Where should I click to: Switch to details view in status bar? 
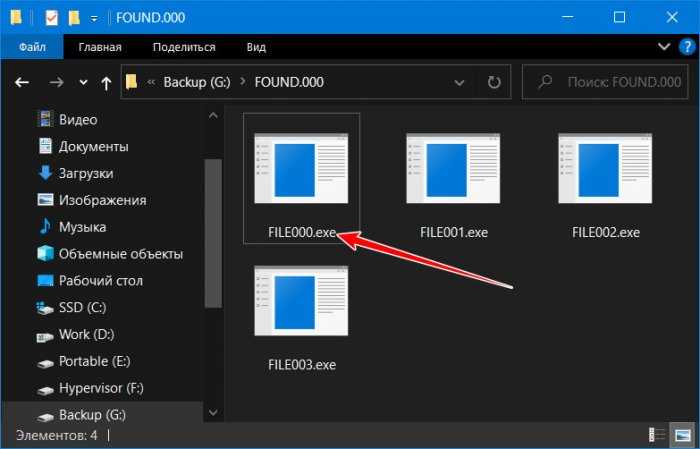click(x=656, y=435)
